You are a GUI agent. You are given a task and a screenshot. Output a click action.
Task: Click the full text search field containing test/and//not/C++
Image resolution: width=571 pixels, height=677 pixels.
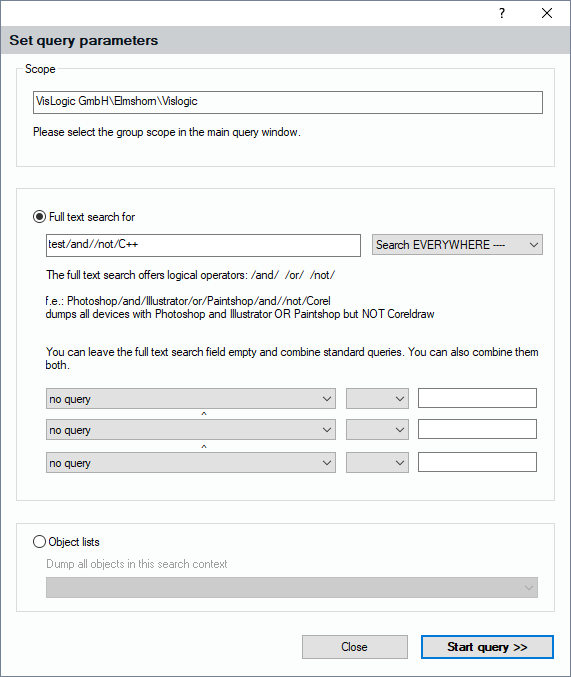point(203,245)
